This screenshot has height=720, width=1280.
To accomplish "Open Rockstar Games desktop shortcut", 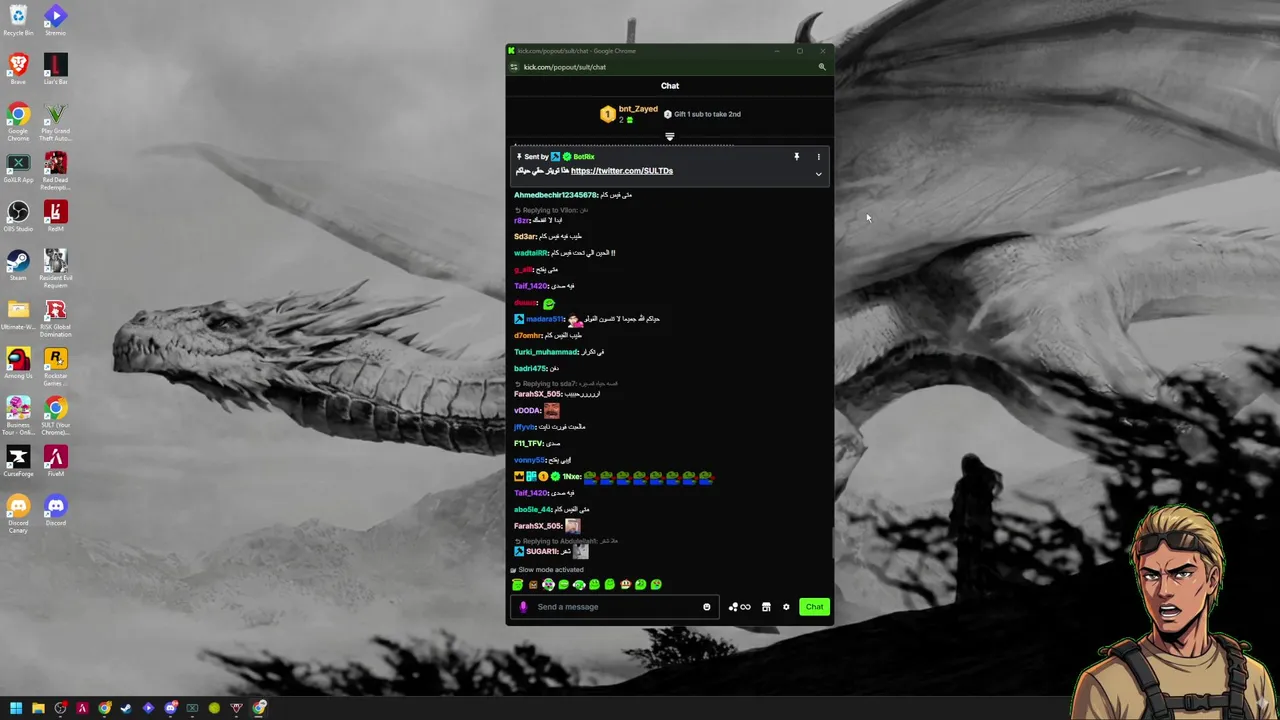I will [x=55, y=367].
